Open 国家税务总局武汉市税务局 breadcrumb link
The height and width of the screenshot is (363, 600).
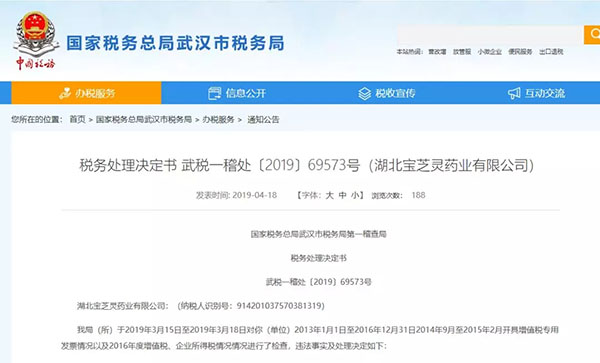(143, 119)
